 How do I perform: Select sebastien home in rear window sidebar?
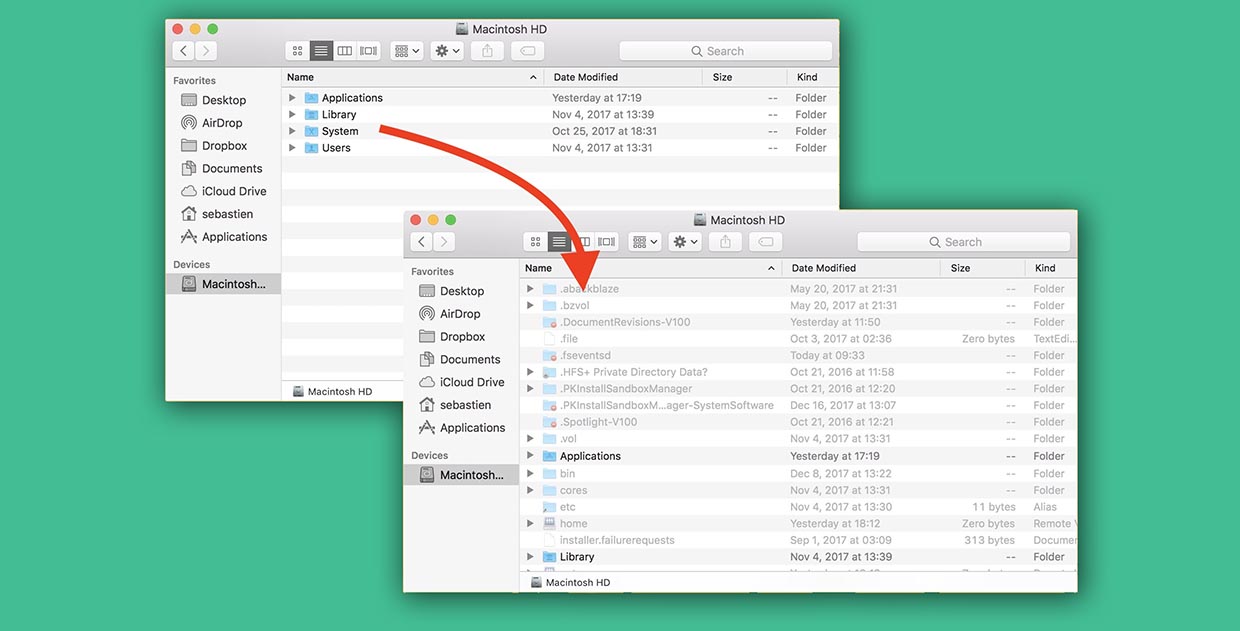coord(223,214)
